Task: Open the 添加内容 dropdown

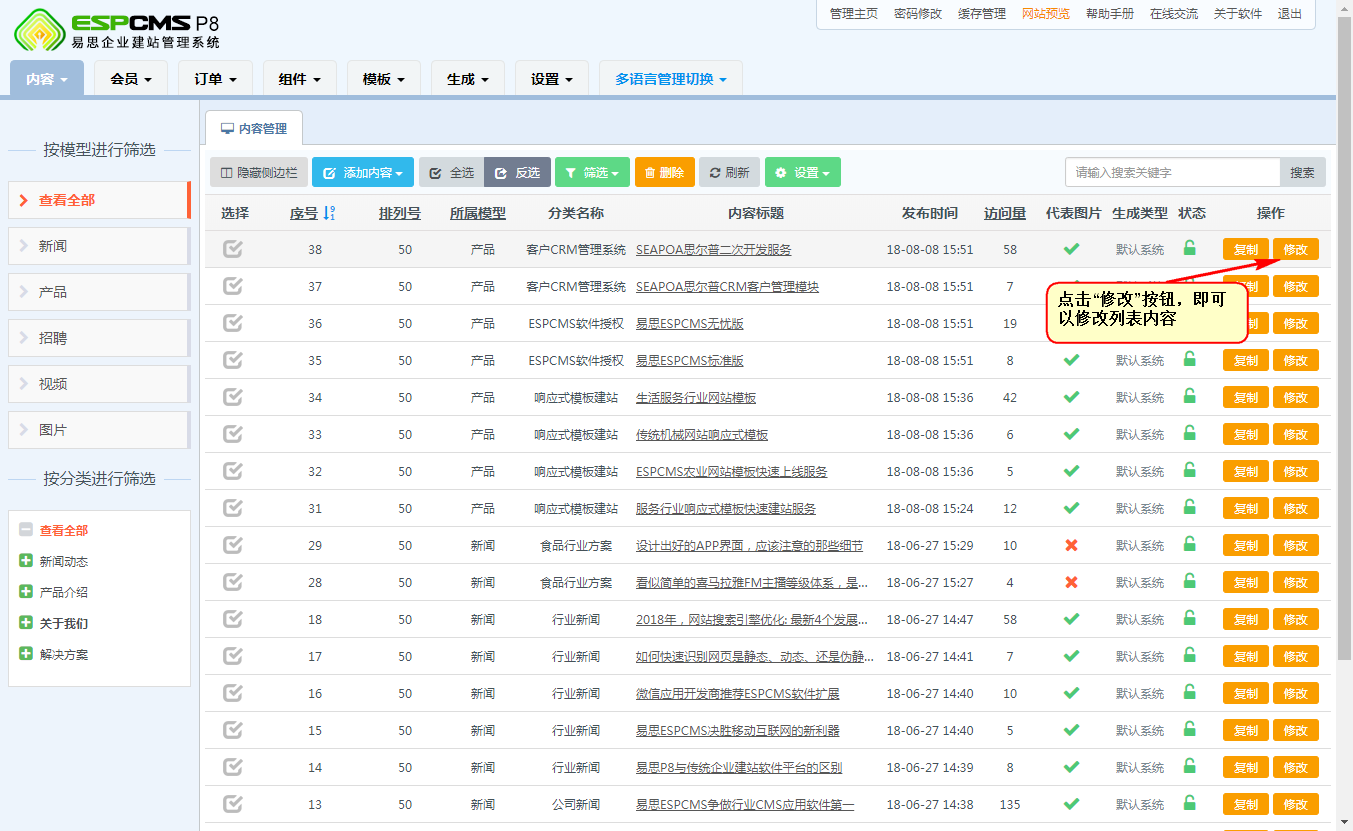Action: click(363, 172)
